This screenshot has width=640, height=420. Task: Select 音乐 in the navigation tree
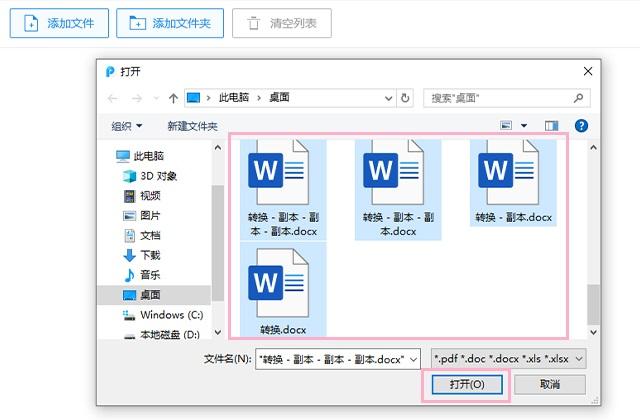coord(142,275)
